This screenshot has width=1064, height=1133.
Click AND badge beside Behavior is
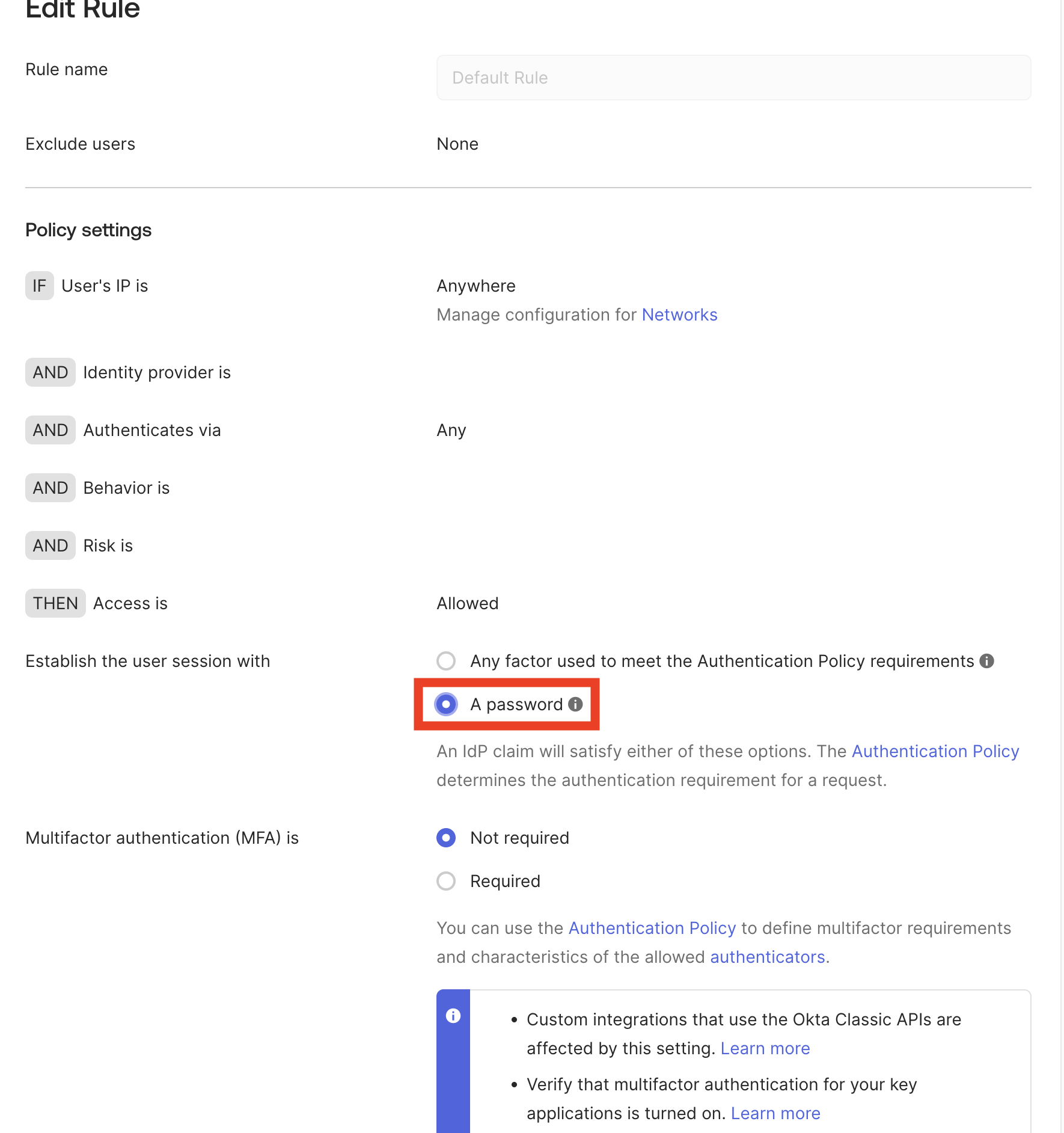[x=50, y=488]
